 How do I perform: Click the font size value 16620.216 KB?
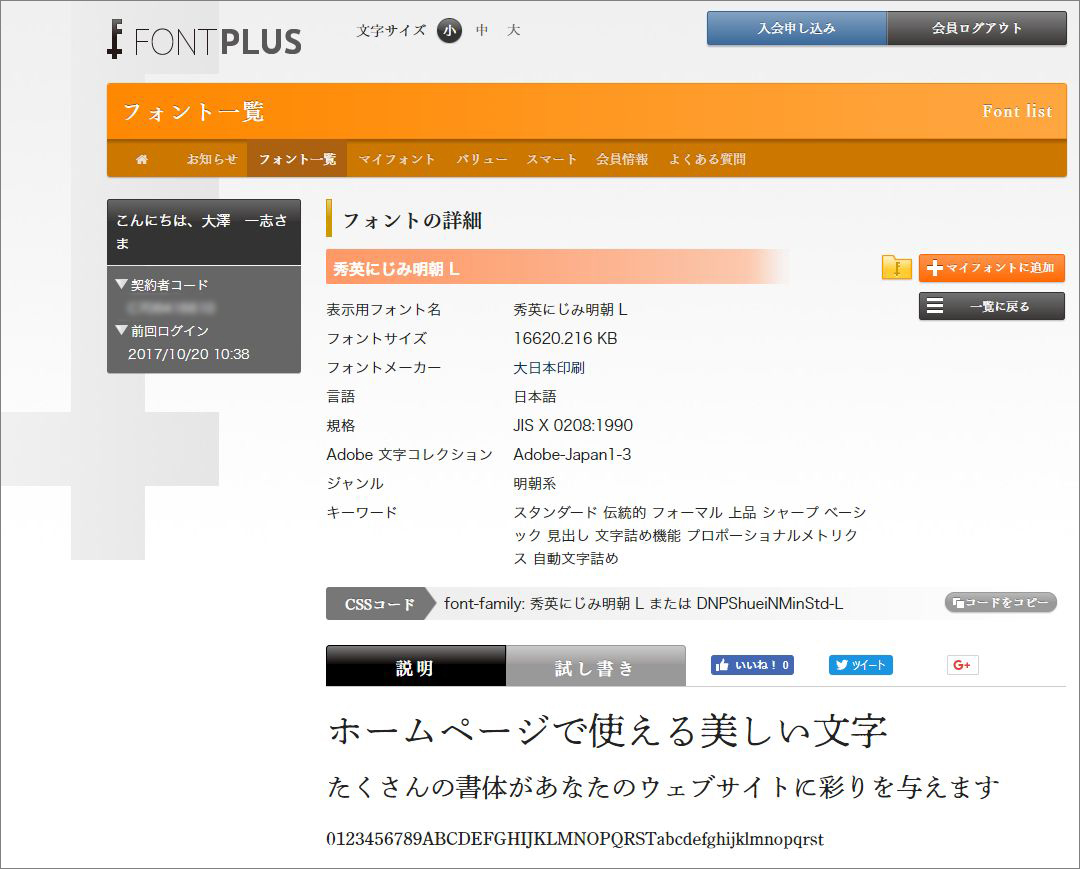[565, 339]
